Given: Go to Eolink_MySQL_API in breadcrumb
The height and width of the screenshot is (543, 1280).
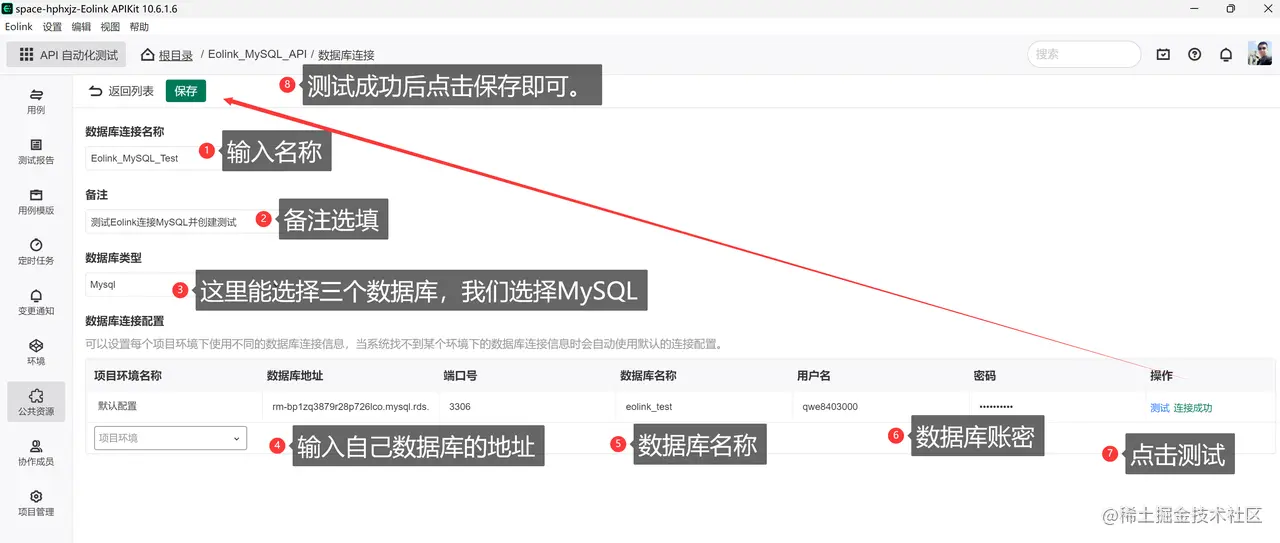Looking at the screenshot, I should 257,55.
